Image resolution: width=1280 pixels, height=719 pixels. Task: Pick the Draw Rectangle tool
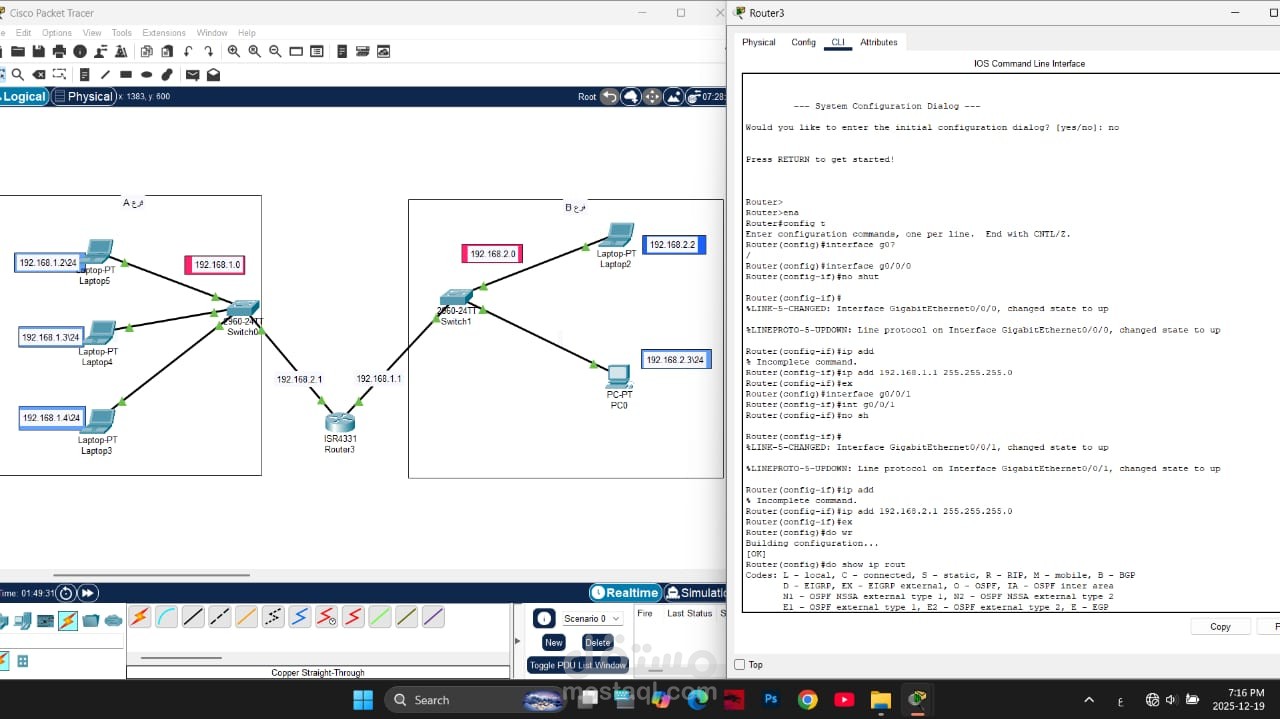coord(126,74)
